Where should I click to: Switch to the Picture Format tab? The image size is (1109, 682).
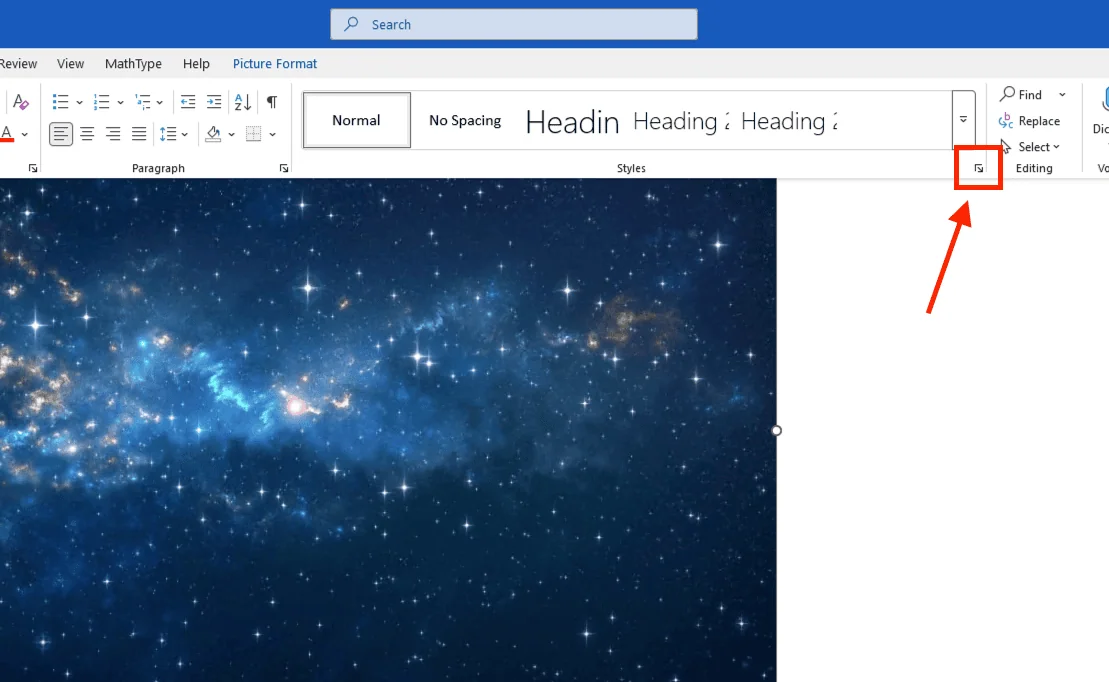(274, 64)
